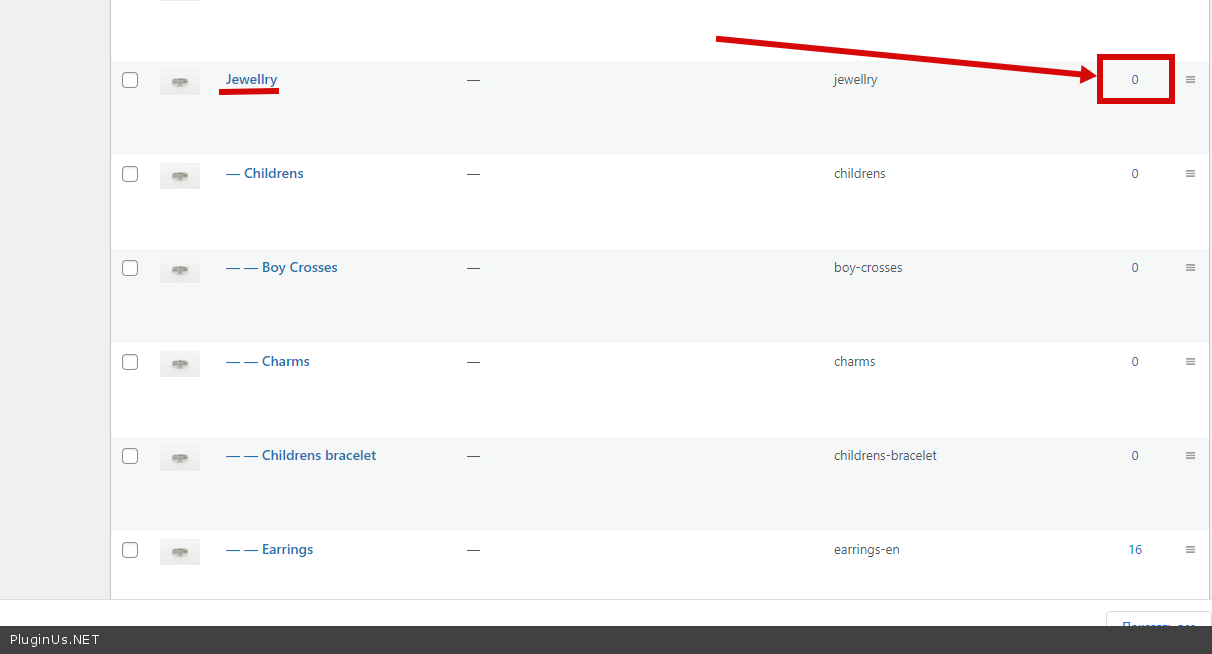Image resolution: width=1212 pixels, height=654 pixels.
Task: Select the Jewellry category checkbox
Action: click(130, 80)
